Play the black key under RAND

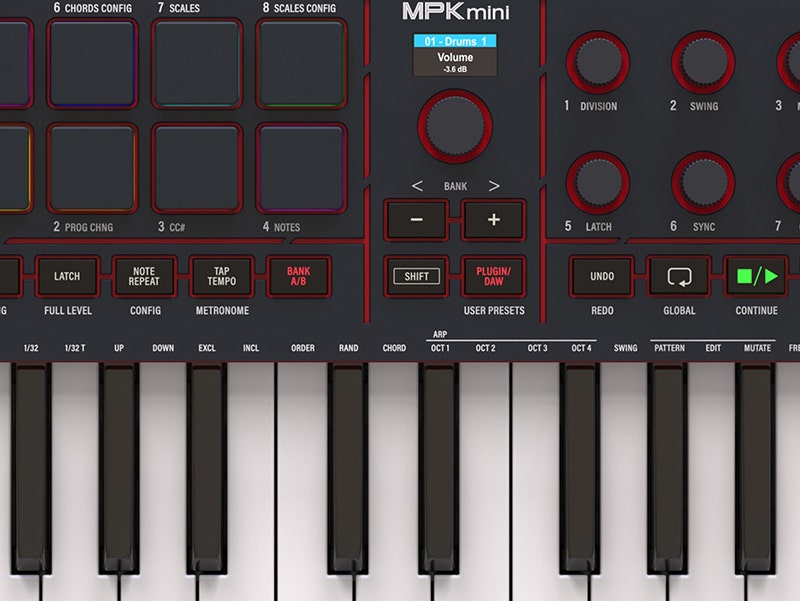(x=347, y=467)
